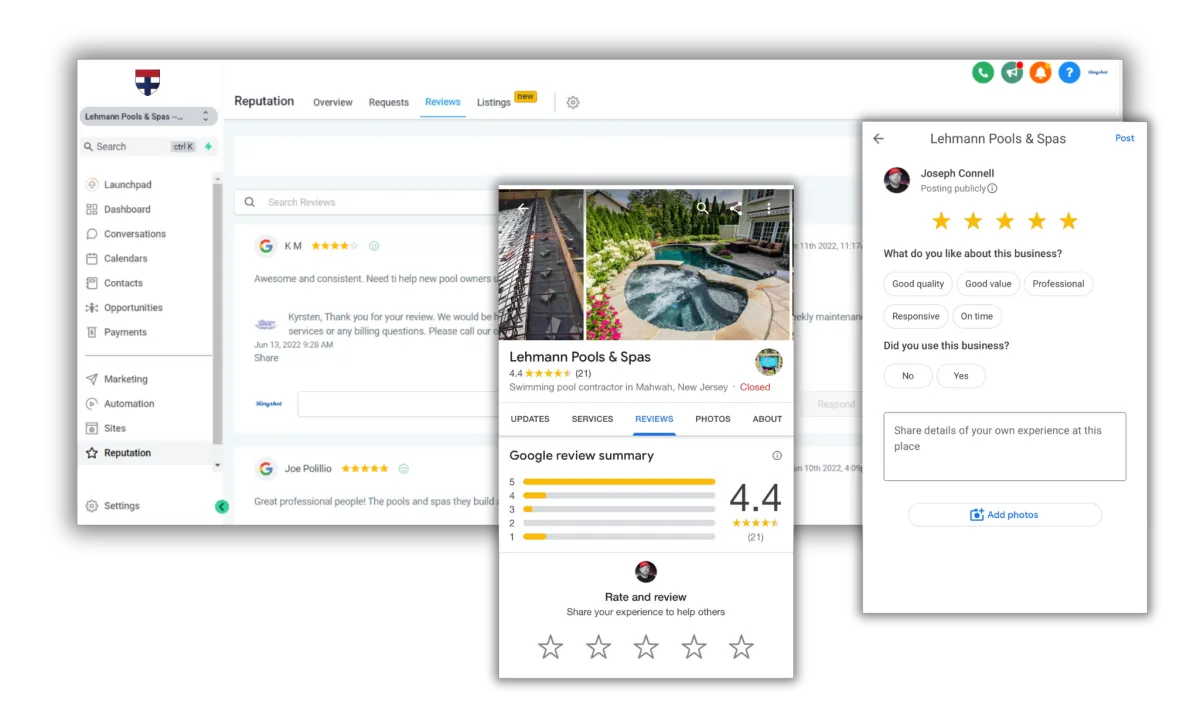This screenshot has width=1200, height=717.
Task: Switch to the Overview tab
Action: click(333, 102)
